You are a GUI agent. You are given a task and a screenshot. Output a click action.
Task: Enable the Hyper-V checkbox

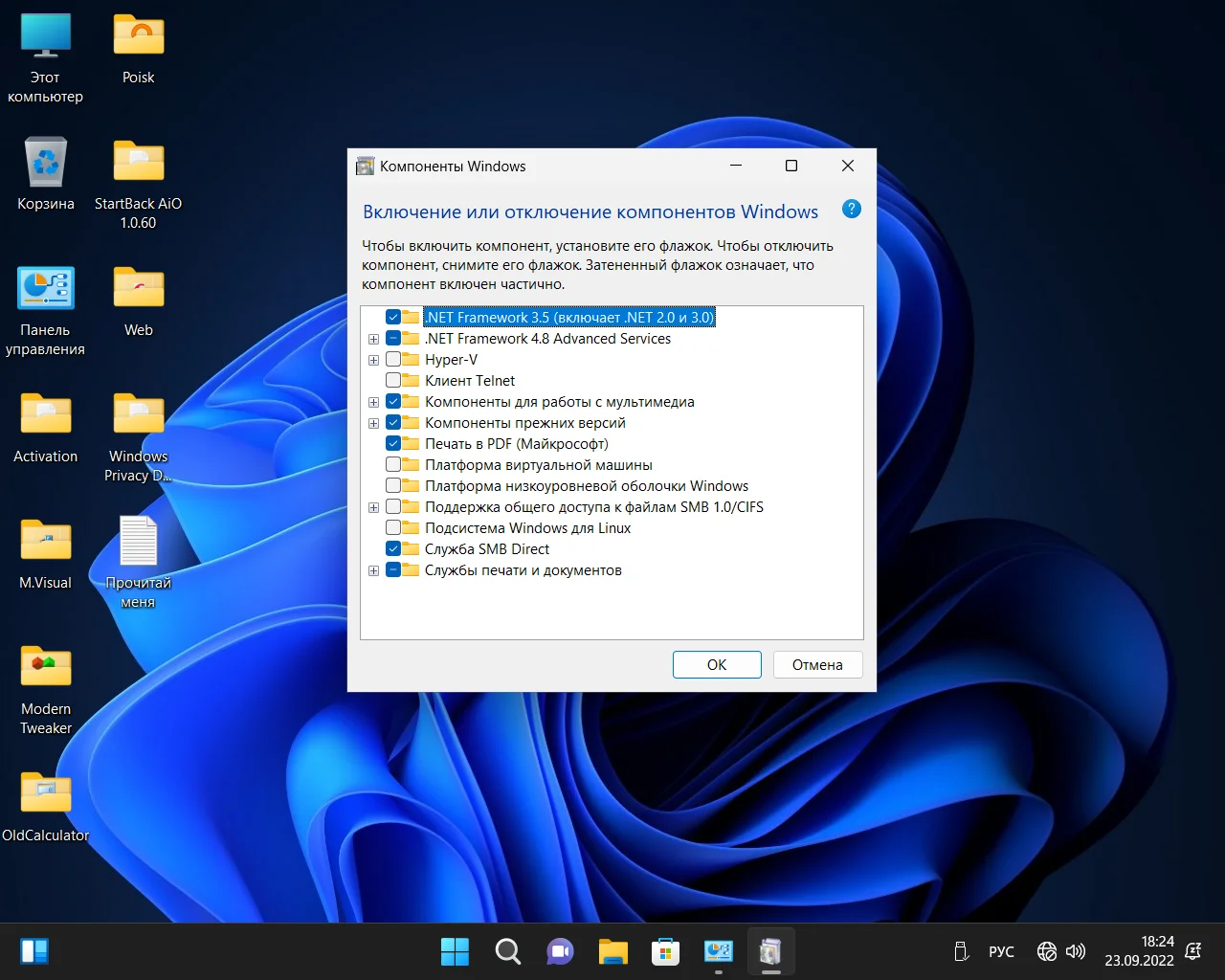click(x=393, y=360)
